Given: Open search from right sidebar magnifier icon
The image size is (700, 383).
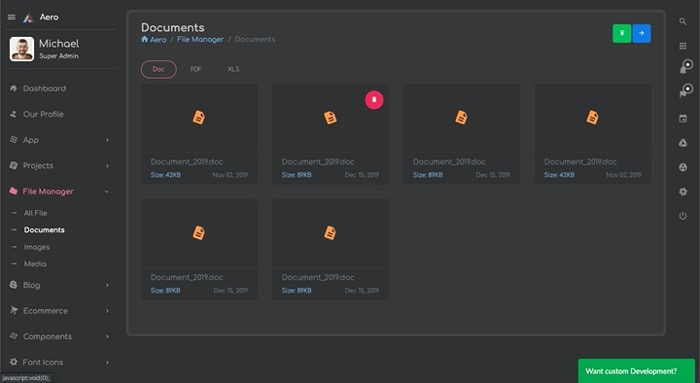Looking at the screenshot, I should 683,21.
